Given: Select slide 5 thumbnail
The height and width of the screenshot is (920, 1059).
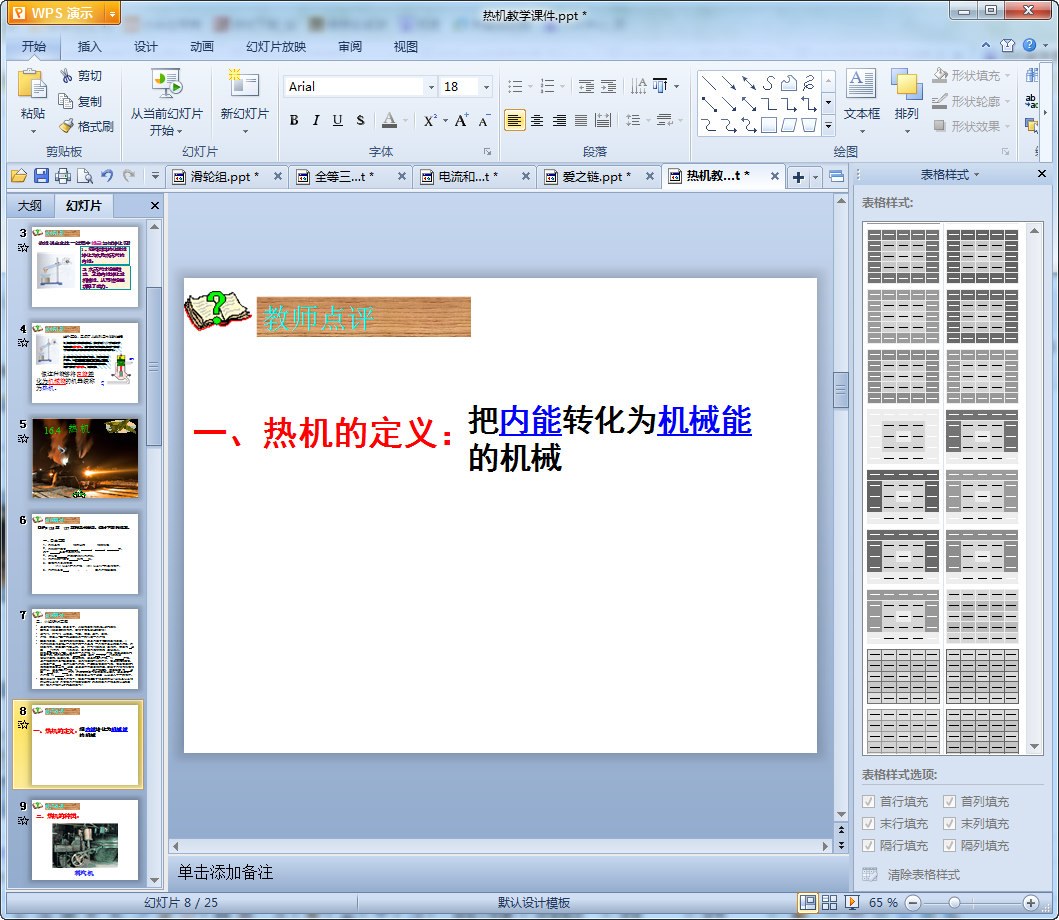Looking at the screenshot, I should 85,459.
